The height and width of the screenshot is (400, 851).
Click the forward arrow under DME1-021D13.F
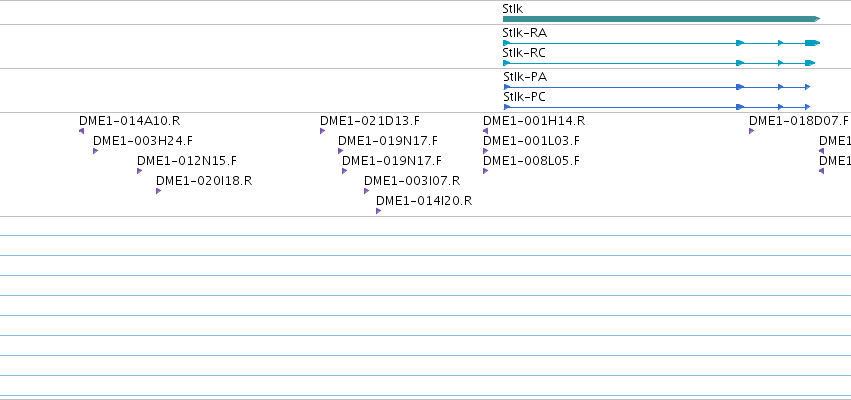pos(322,131)
